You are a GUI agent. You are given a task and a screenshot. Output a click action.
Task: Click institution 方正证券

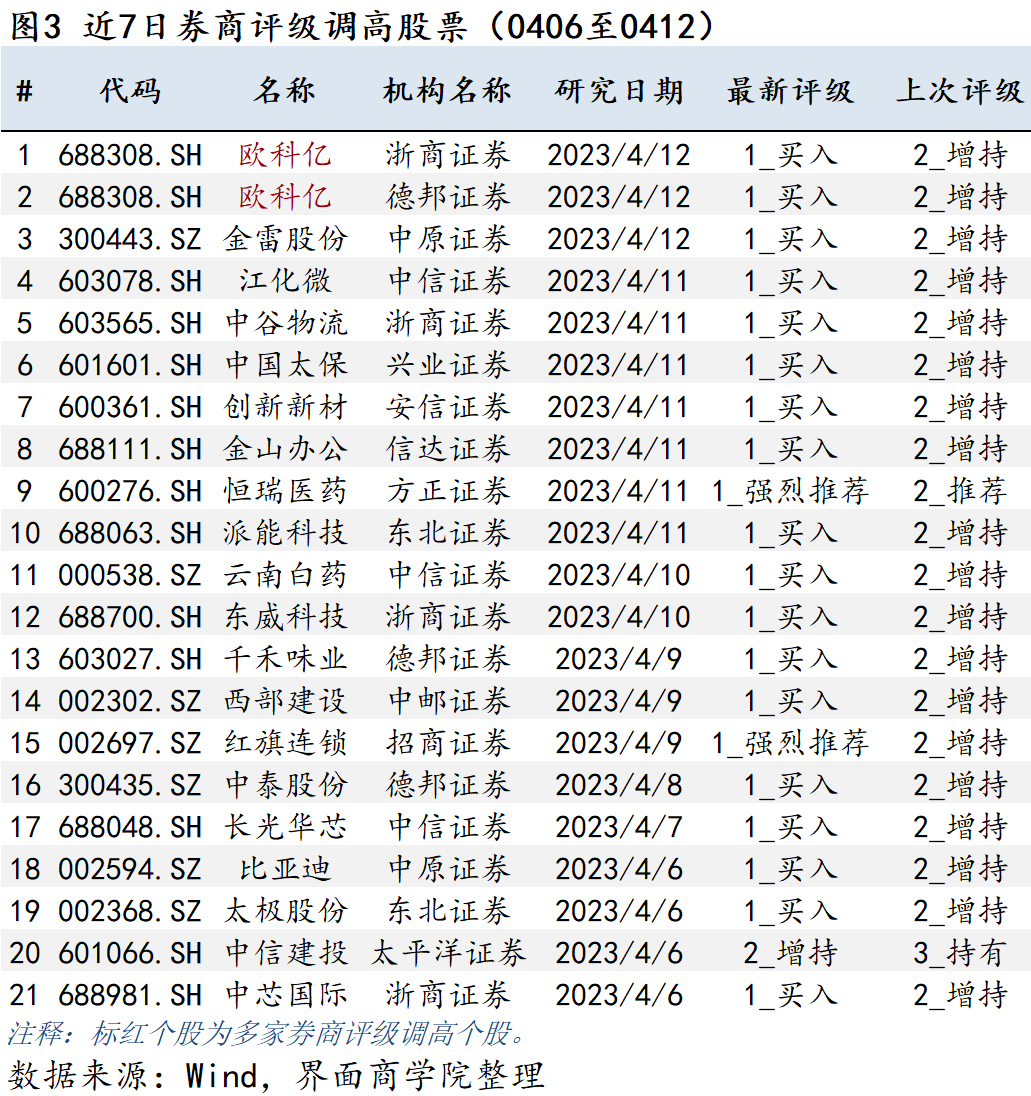click(x=447, y=491)
